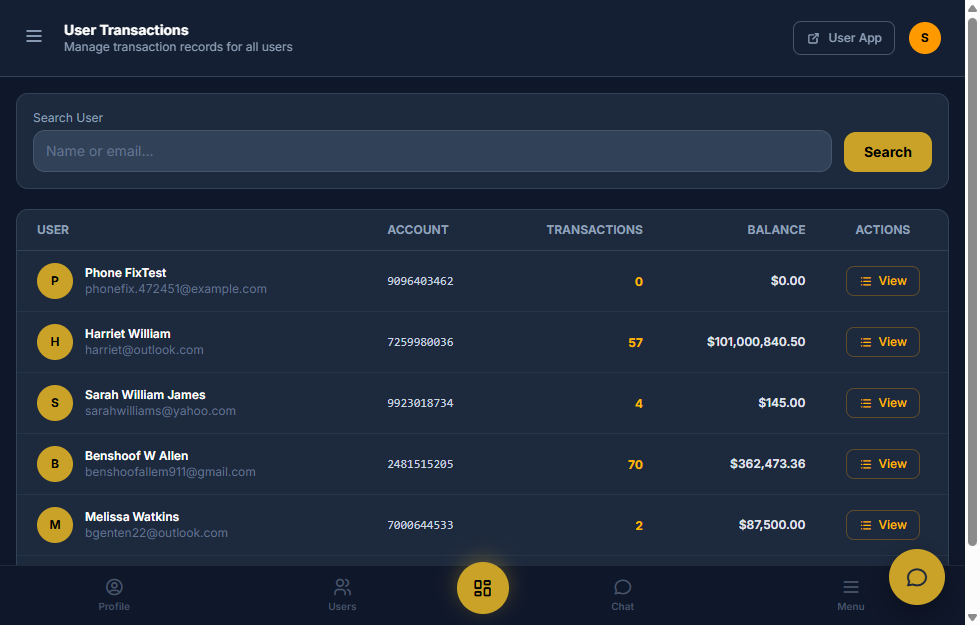Focus the Name or email search field
This screenshot has height=625, width=980.
pyautogui.click(x=432, y=151)
